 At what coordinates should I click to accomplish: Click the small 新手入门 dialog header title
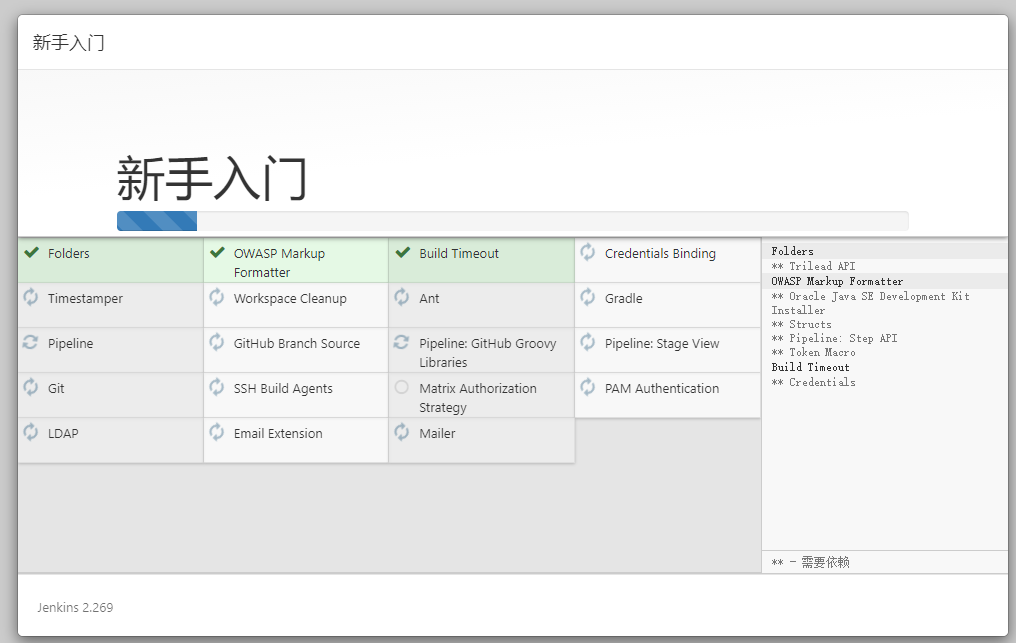(x=68, y=43)
